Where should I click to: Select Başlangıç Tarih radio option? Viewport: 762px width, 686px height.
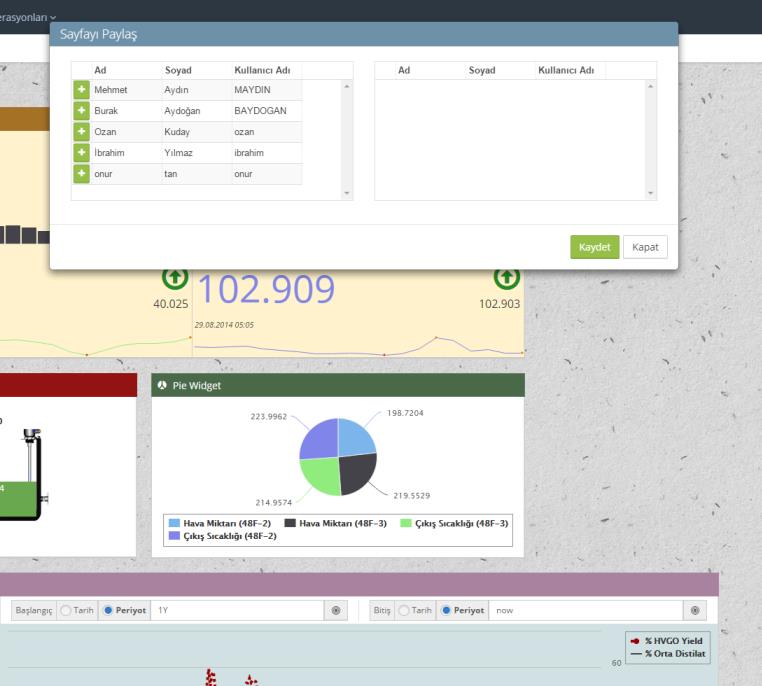click(66, 610)
